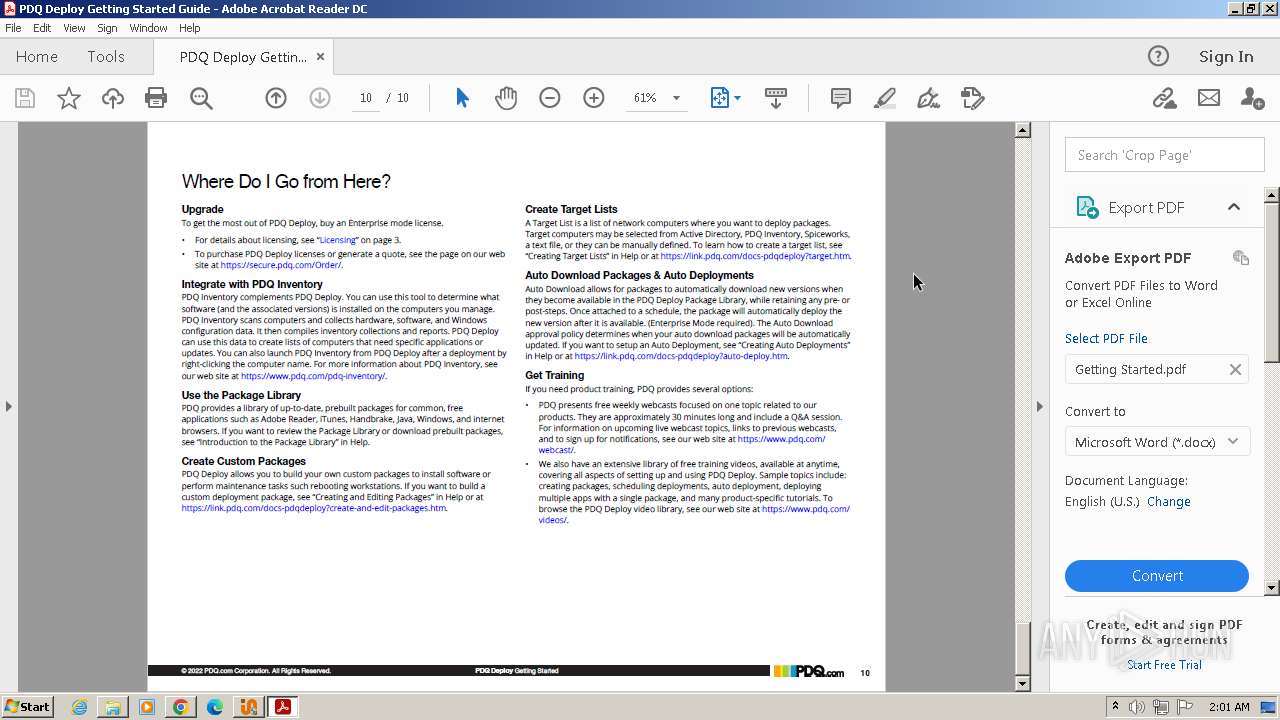Open Chrome from the taskbar

(x=181, y=707)
